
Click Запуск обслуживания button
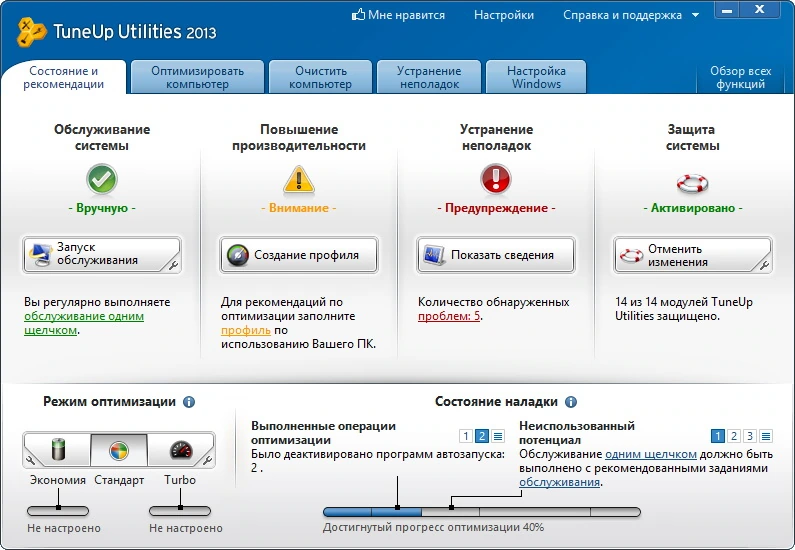pos(102,254)
